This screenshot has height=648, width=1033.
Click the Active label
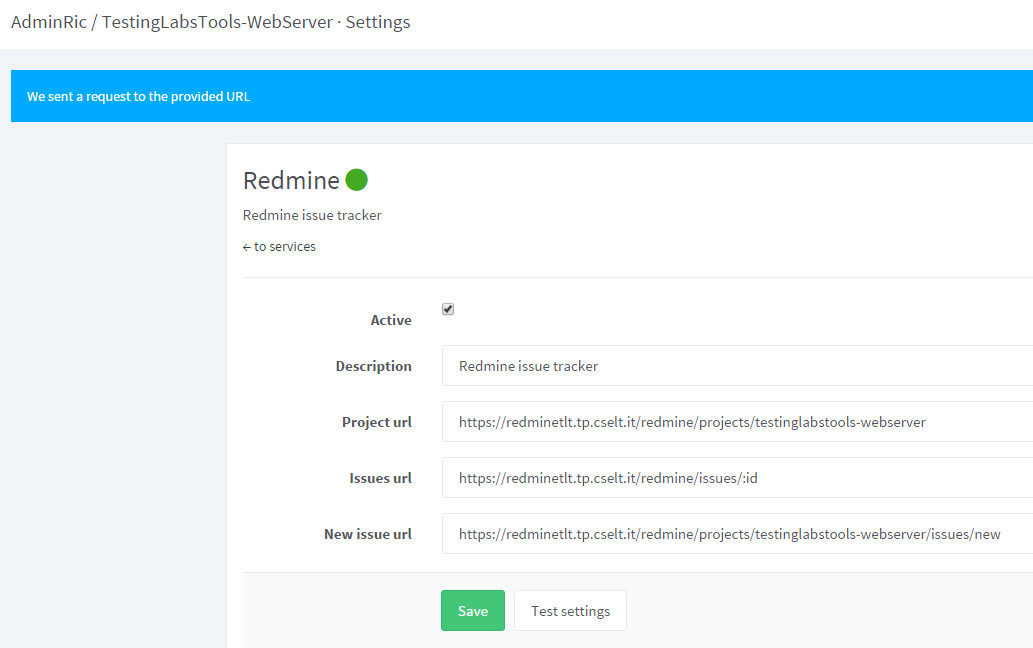391,320
